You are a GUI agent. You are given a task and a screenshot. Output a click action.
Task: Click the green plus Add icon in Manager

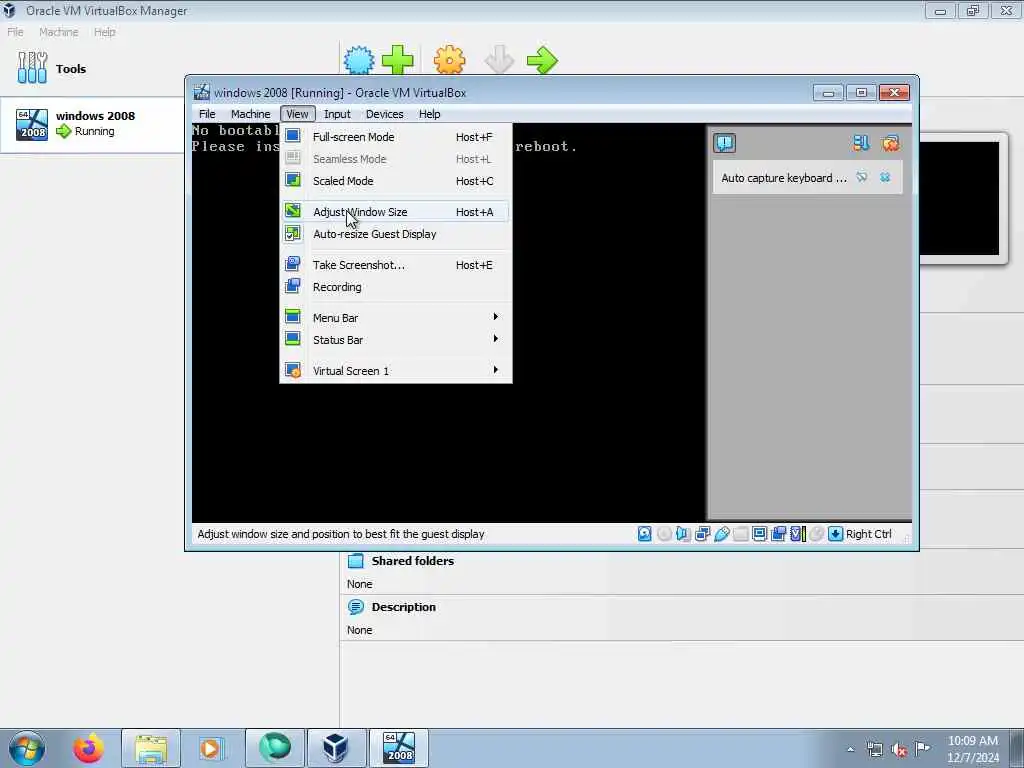point(398,61)
